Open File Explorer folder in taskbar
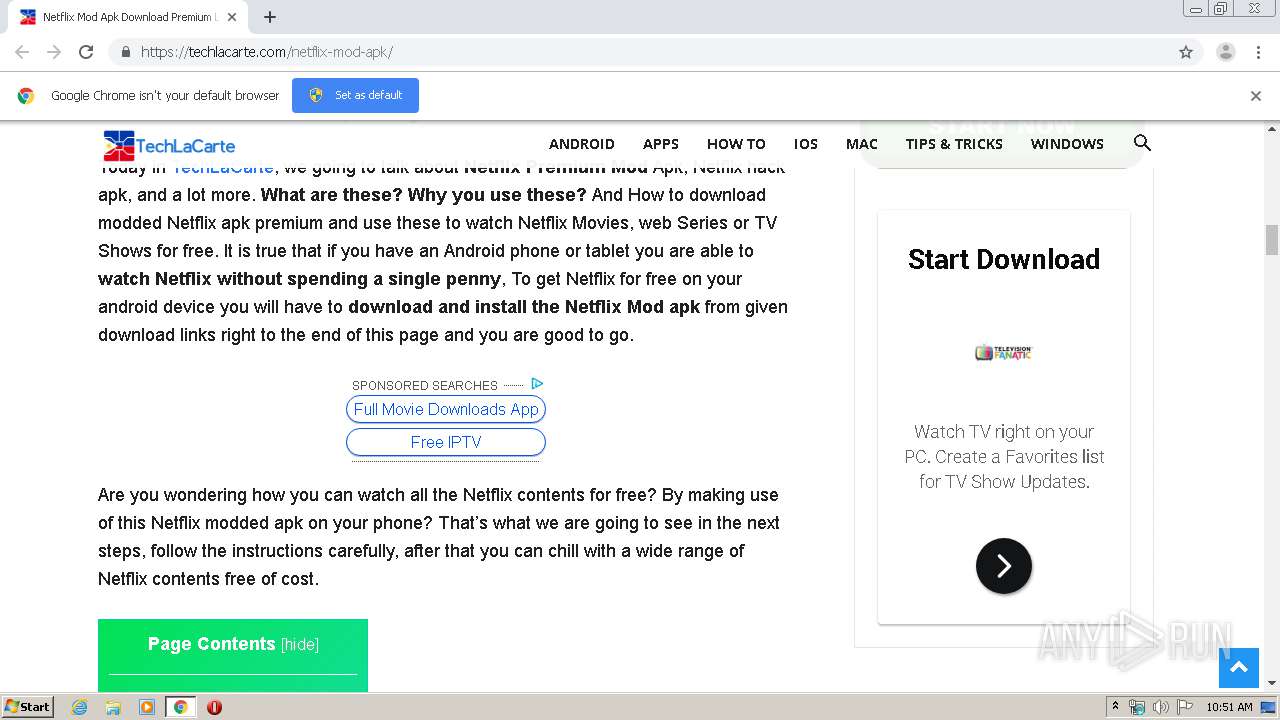The height and width of the screenshot is (720, 1280). pos(113,707)
